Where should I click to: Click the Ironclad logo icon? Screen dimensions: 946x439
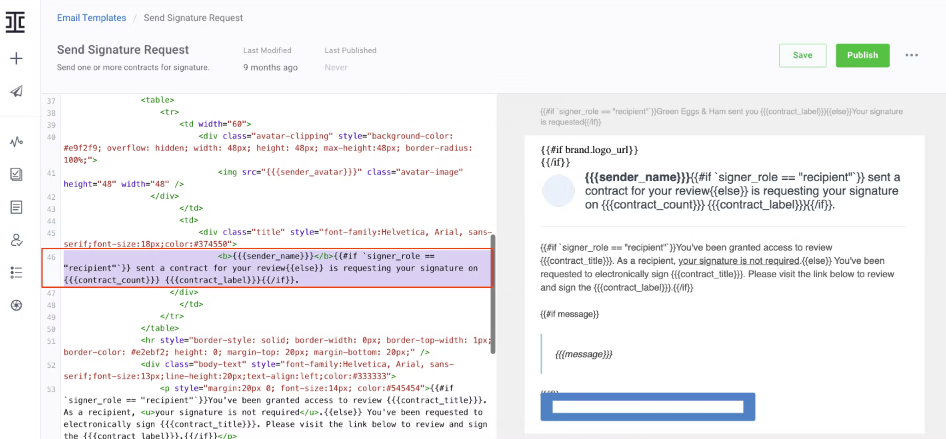[x=16, y=22]
